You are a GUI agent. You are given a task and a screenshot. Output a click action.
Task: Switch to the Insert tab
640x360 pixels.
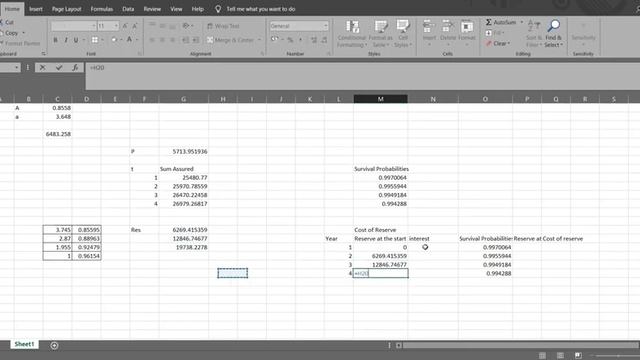[36, 9]
